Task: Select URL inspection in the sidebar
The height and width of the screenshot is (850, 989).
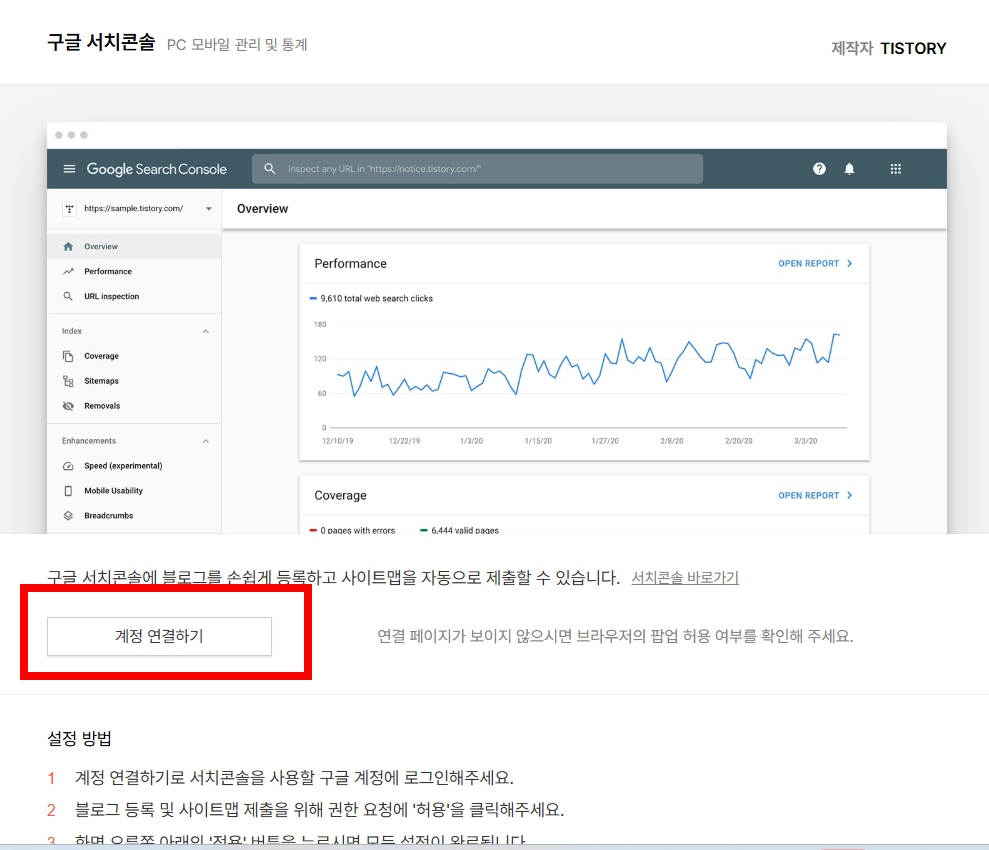Action: click(134, 296)
